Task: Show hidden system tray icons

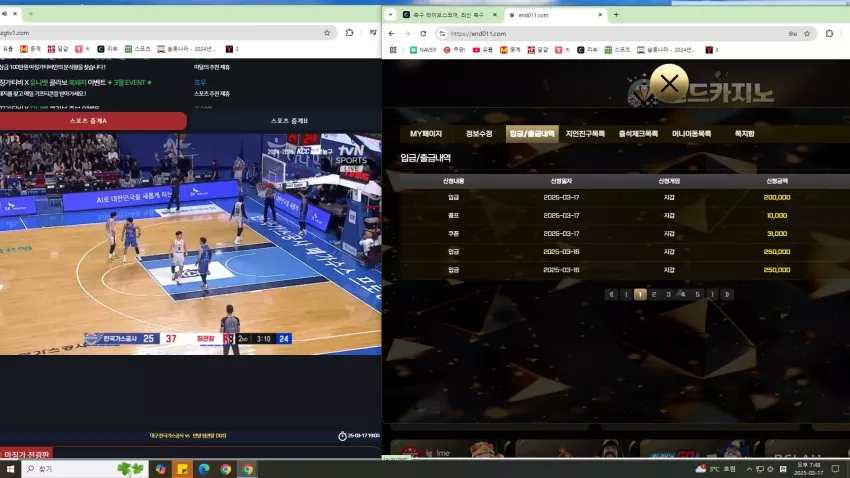Action: (x=749, y=469)
